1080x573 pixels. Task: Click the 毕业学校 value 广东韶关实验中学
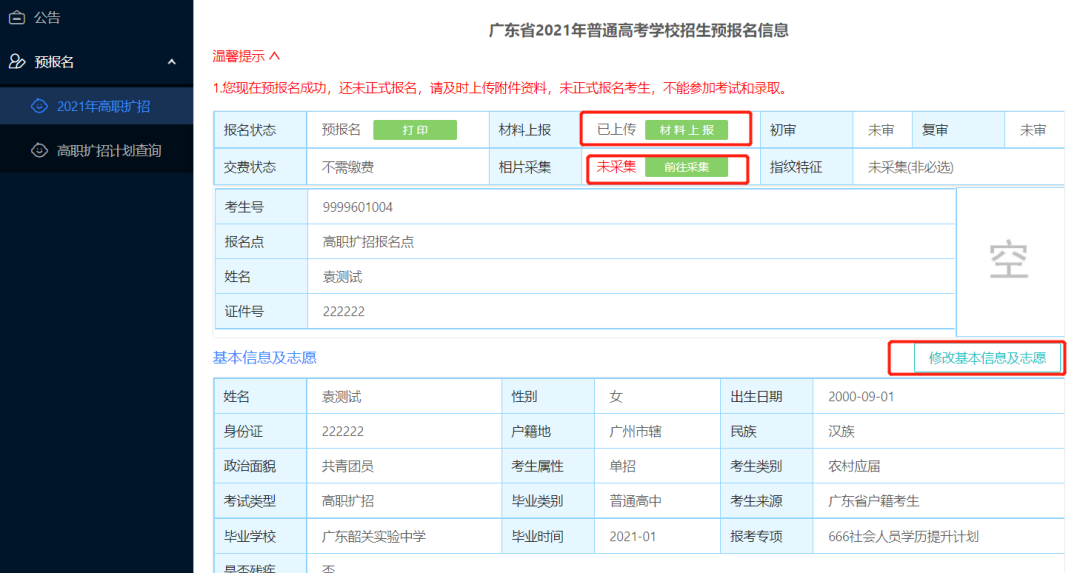tap(373, 536)
